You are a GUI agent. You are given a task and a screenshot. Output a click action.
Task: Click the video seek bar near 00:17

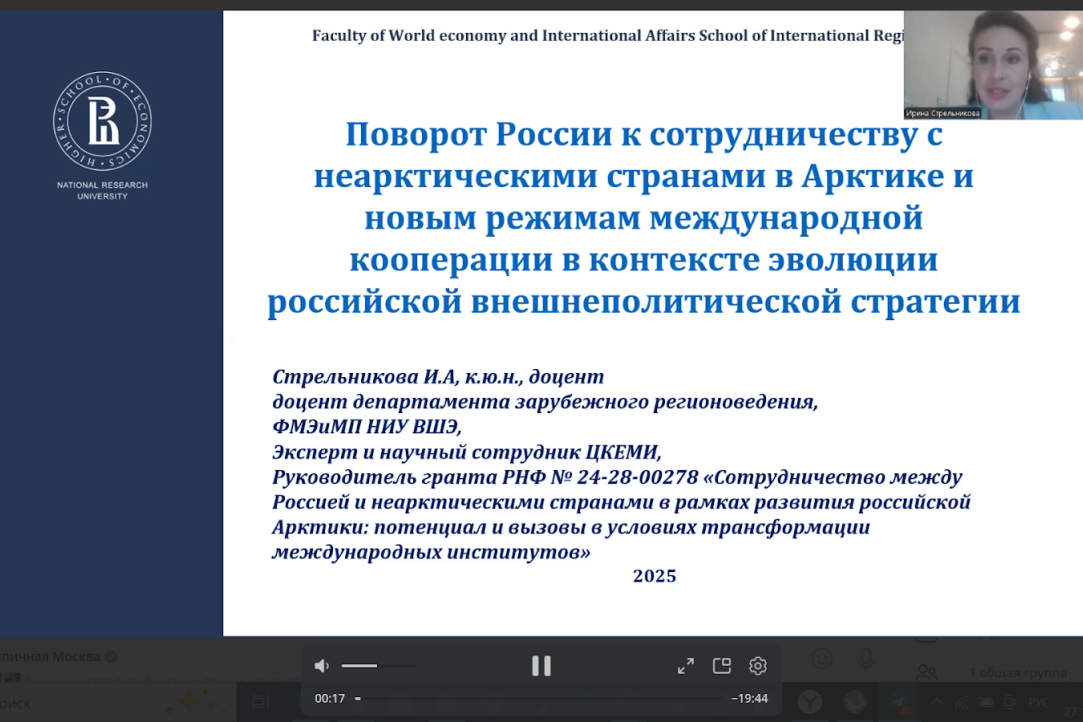(x=360, y=698)
